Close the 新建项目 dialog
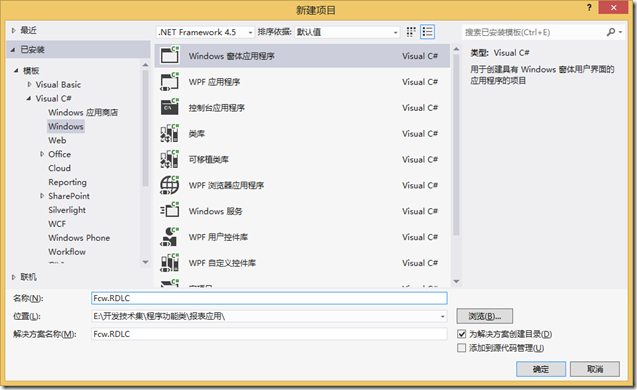Image resolution: width=637 pixels, height=390 pixels. (613, 7)
